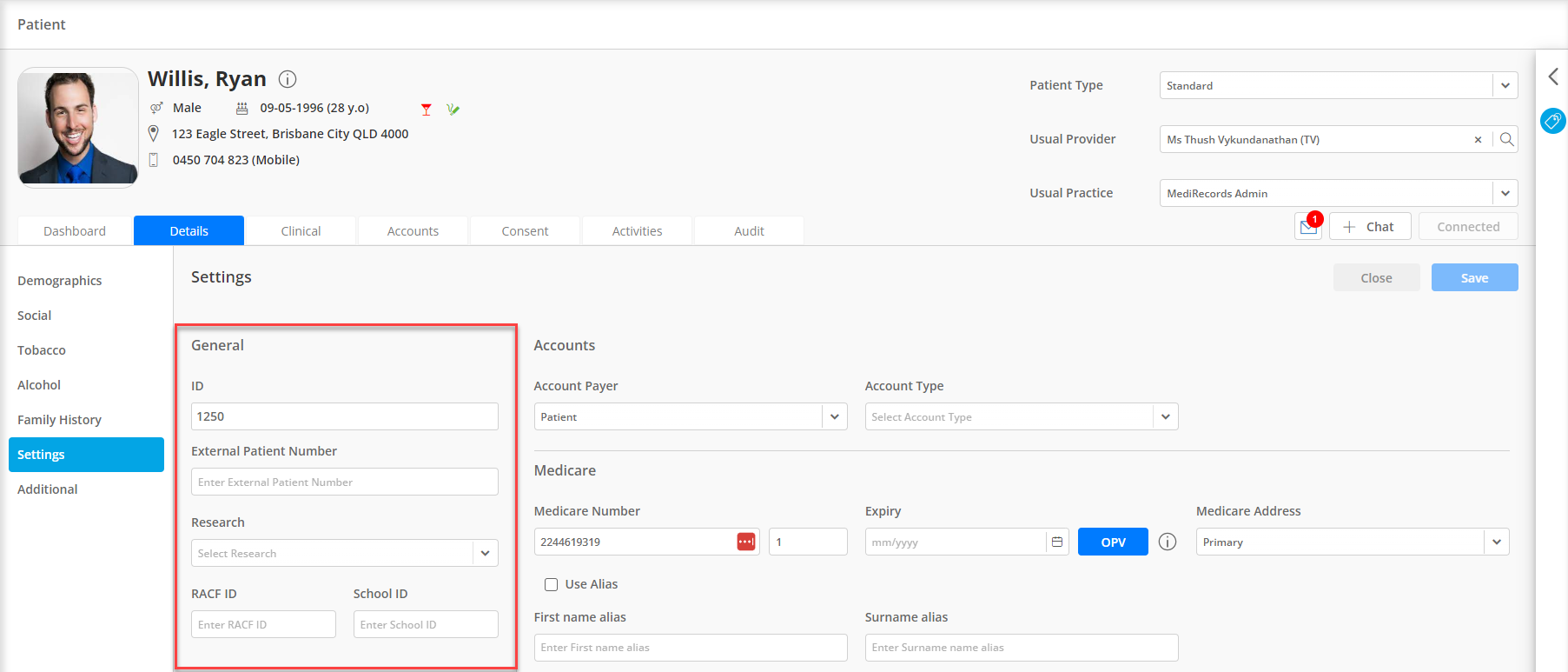Image resolution: width=1568 pixels, height=672 pixels.
Task: Click the Close button
Action: click(1376, 277)
